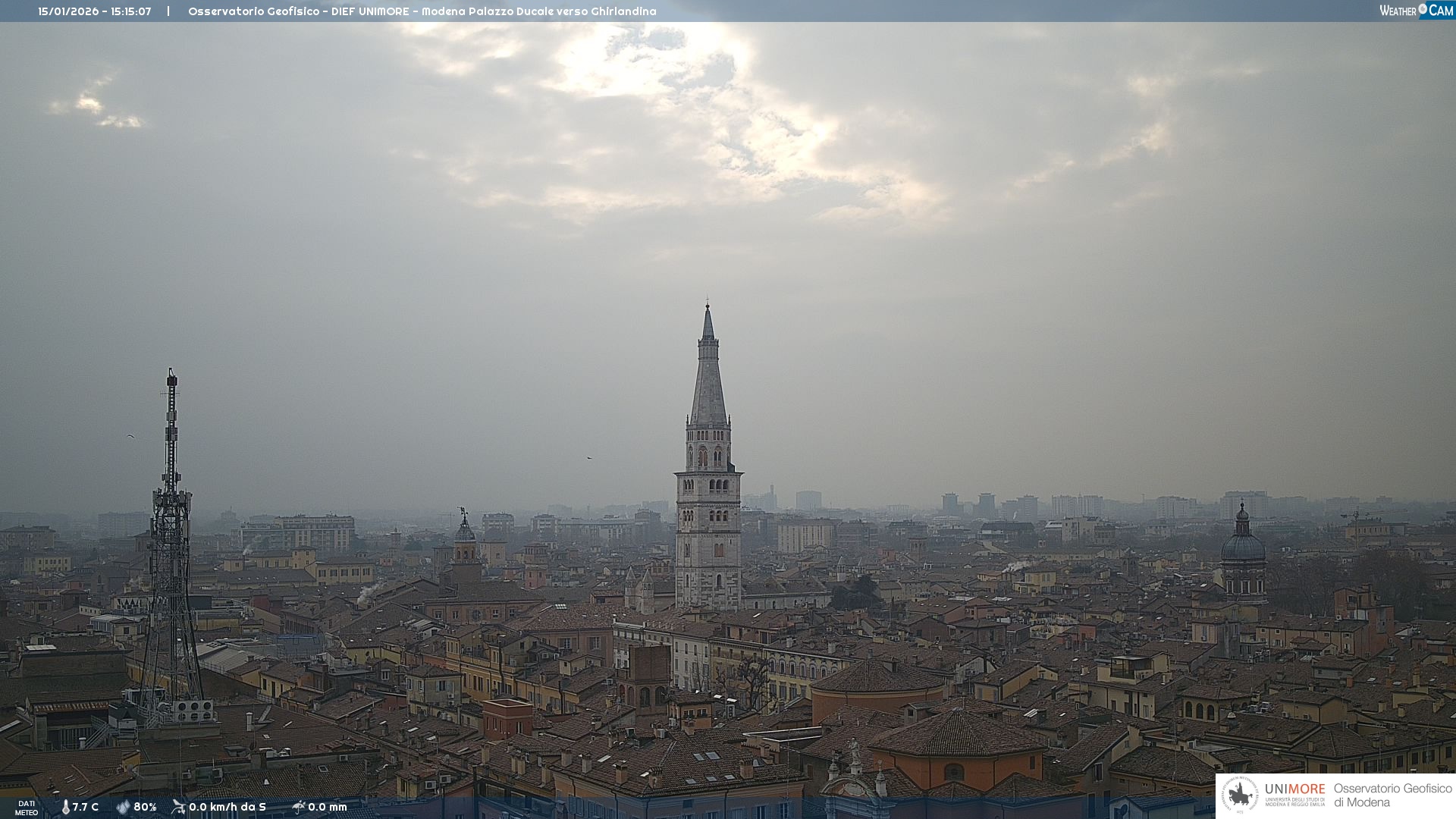Click the UNIMORE wordmark text

click(1294, 789)
